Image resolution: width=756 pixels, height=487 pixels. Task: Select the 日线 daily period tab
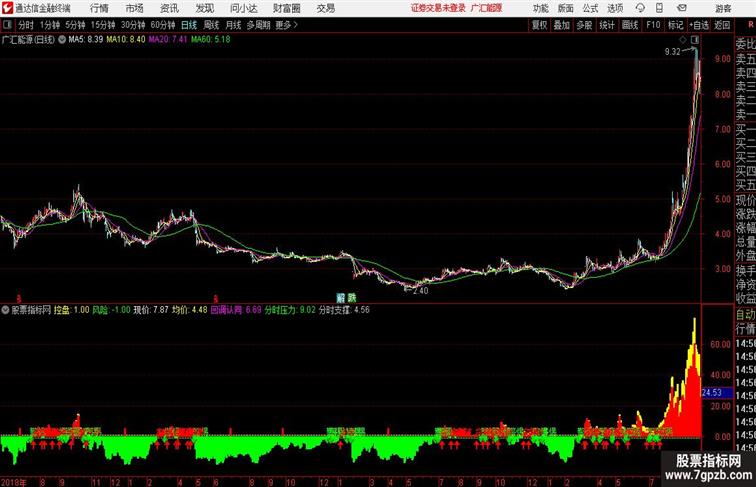[x=189, y=25]
